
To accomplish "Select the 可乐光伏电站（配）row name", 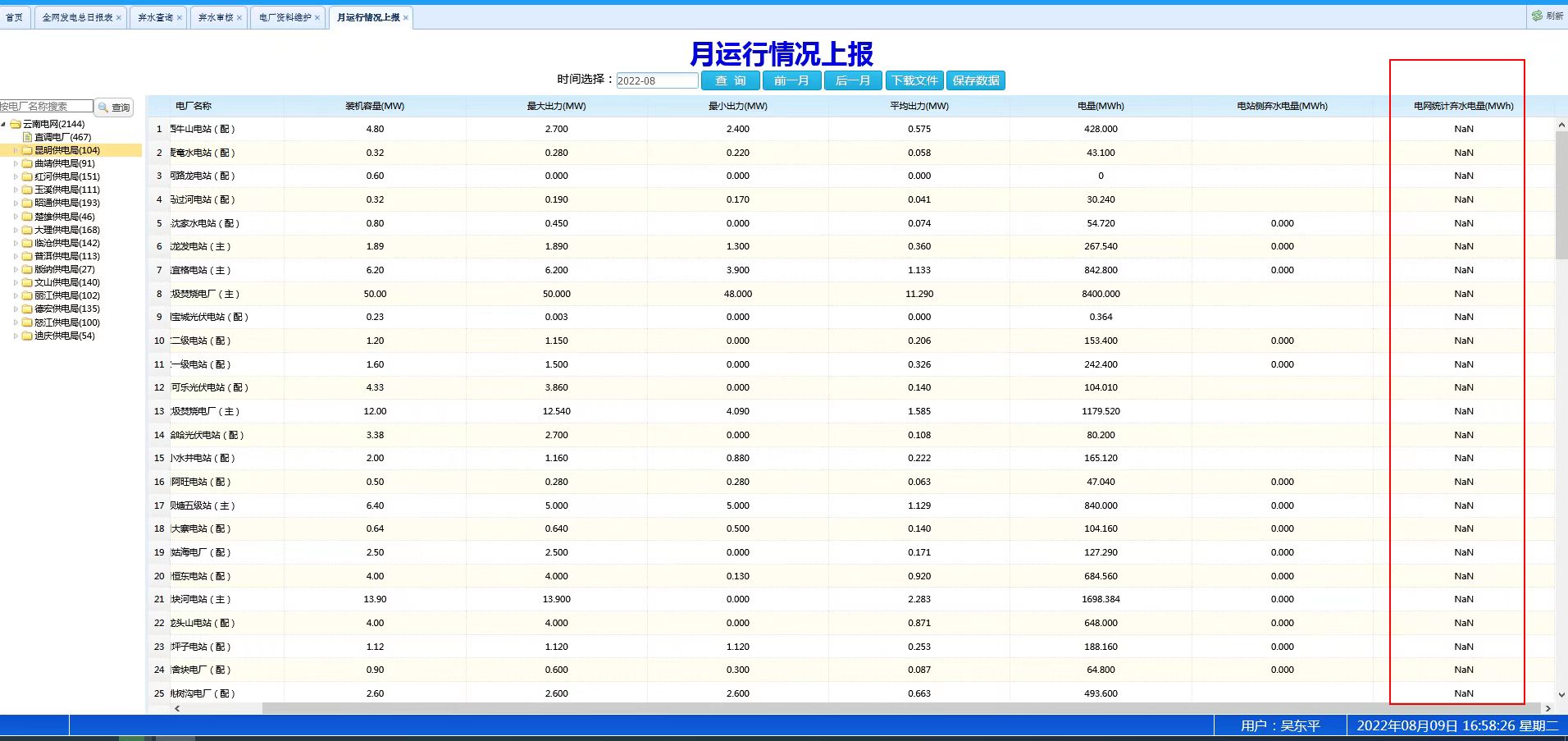I will [209, 387].
